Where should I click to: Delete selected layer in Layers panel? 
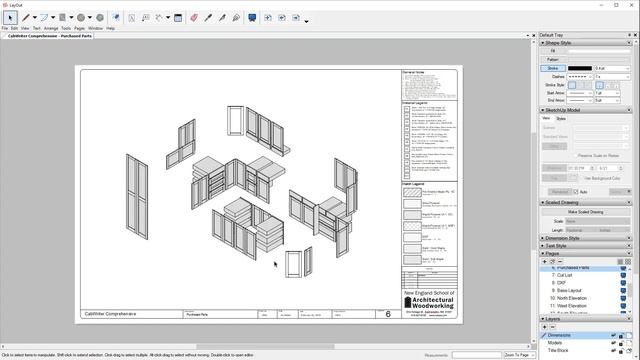coord(553,327)
